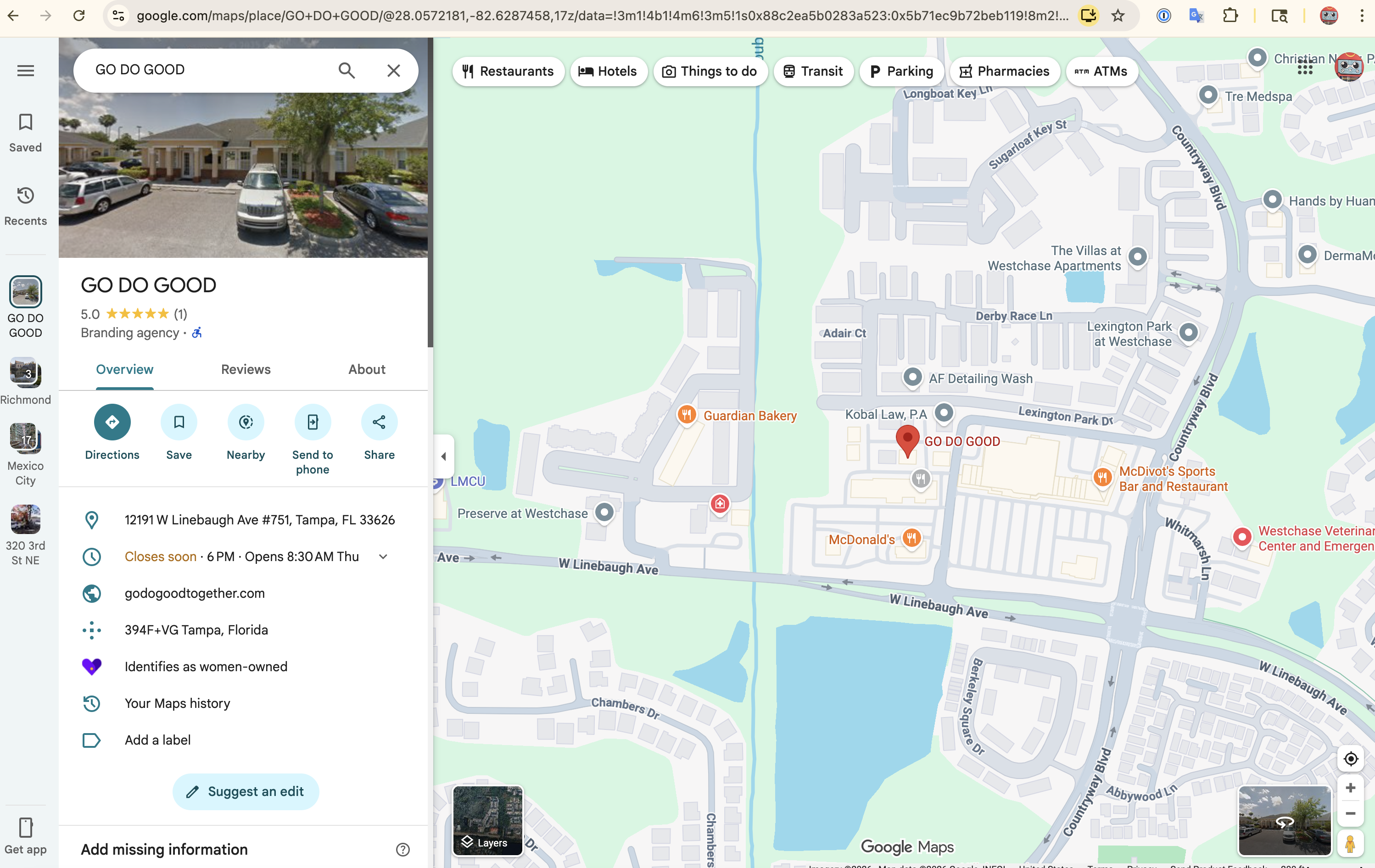Open help icon beside Add missing information

402,850
